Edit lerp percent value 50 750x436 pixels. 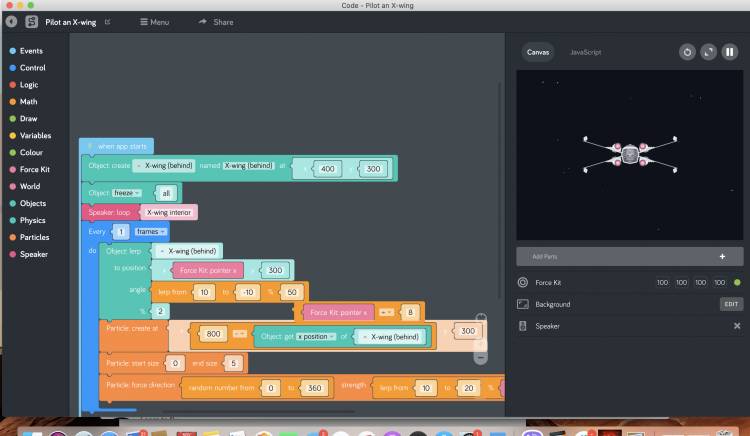[292, 292]
